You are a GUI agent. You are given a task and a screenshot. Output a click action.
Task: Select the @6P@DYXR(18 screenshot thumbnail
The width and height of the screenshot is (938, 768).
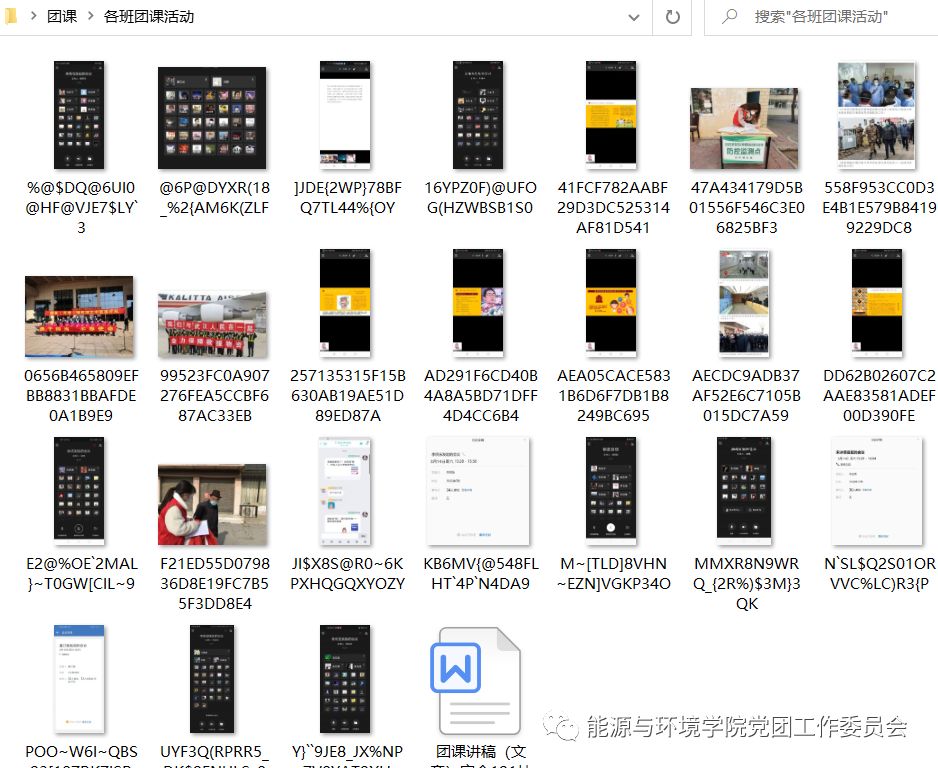click(x=212, y=118)
